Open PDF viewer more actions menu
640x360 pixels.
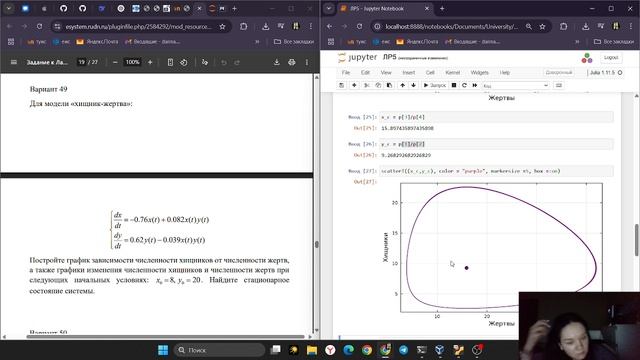pyautogui.click(x=307, y=62)
